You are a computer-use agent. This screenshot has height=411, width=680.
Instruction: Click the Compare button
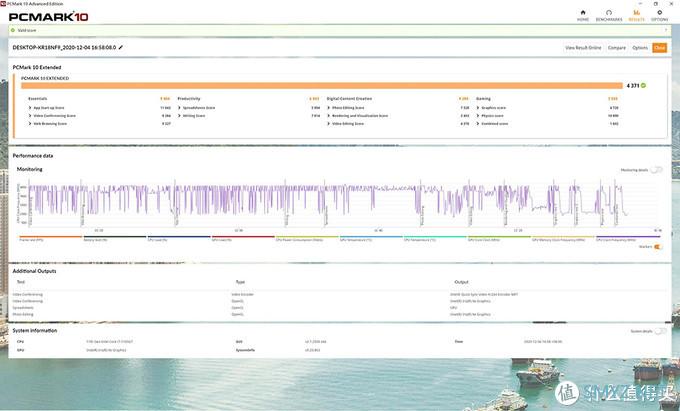click(x=617, y=47)
